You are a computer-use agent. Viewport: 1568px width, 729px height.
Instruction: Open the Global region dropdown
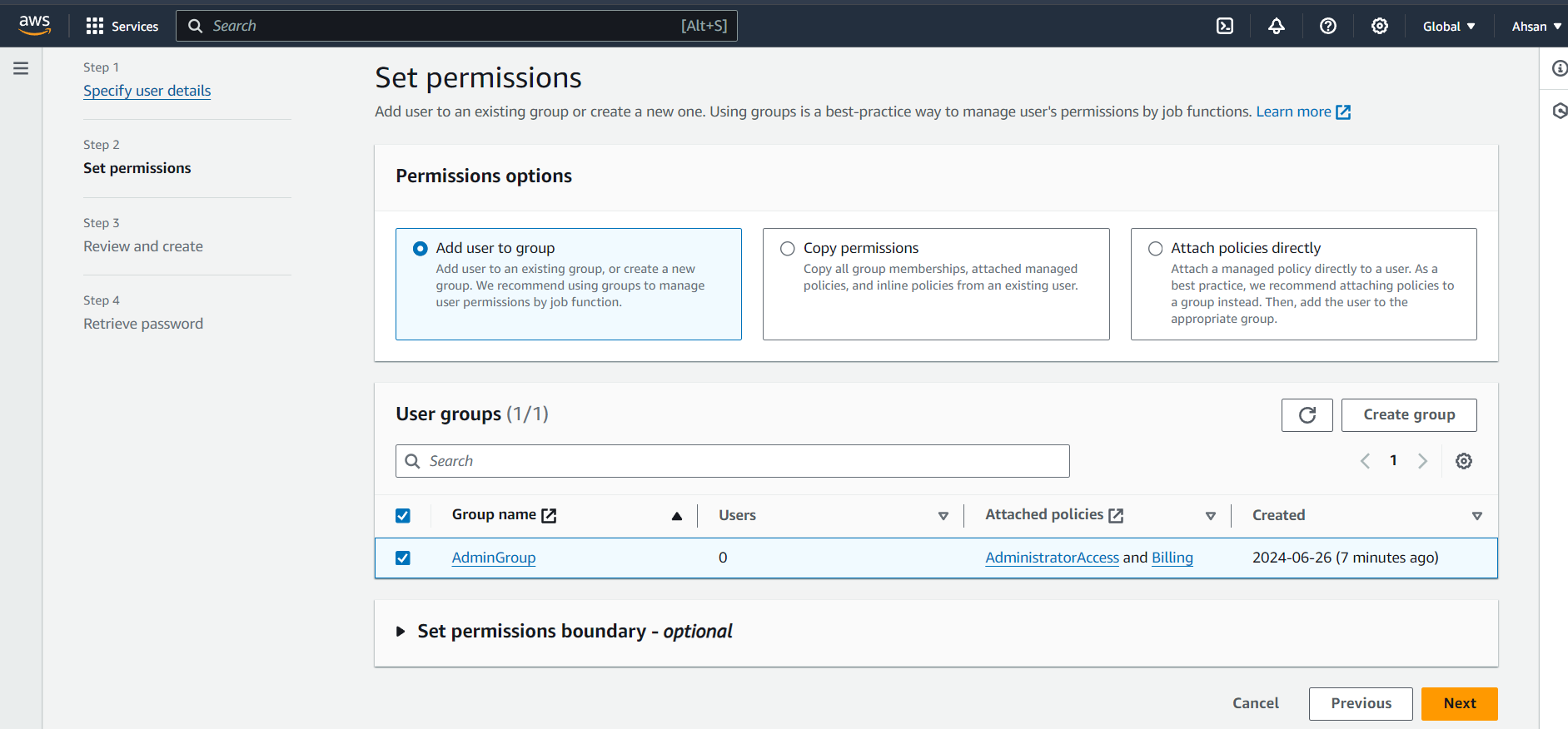point(1449,26)
